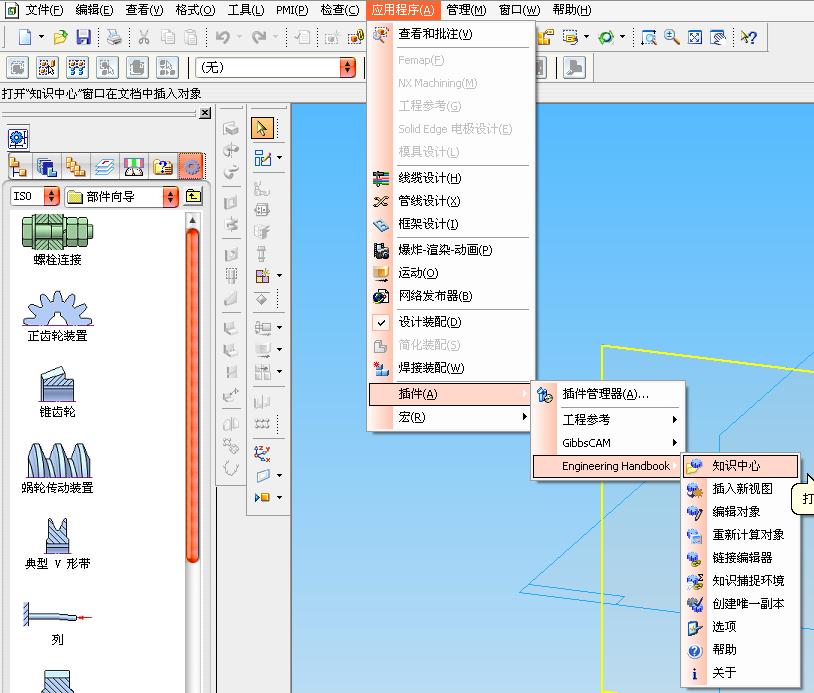
Task: Click the Undo icon
Action: click(x=223, y=37)
